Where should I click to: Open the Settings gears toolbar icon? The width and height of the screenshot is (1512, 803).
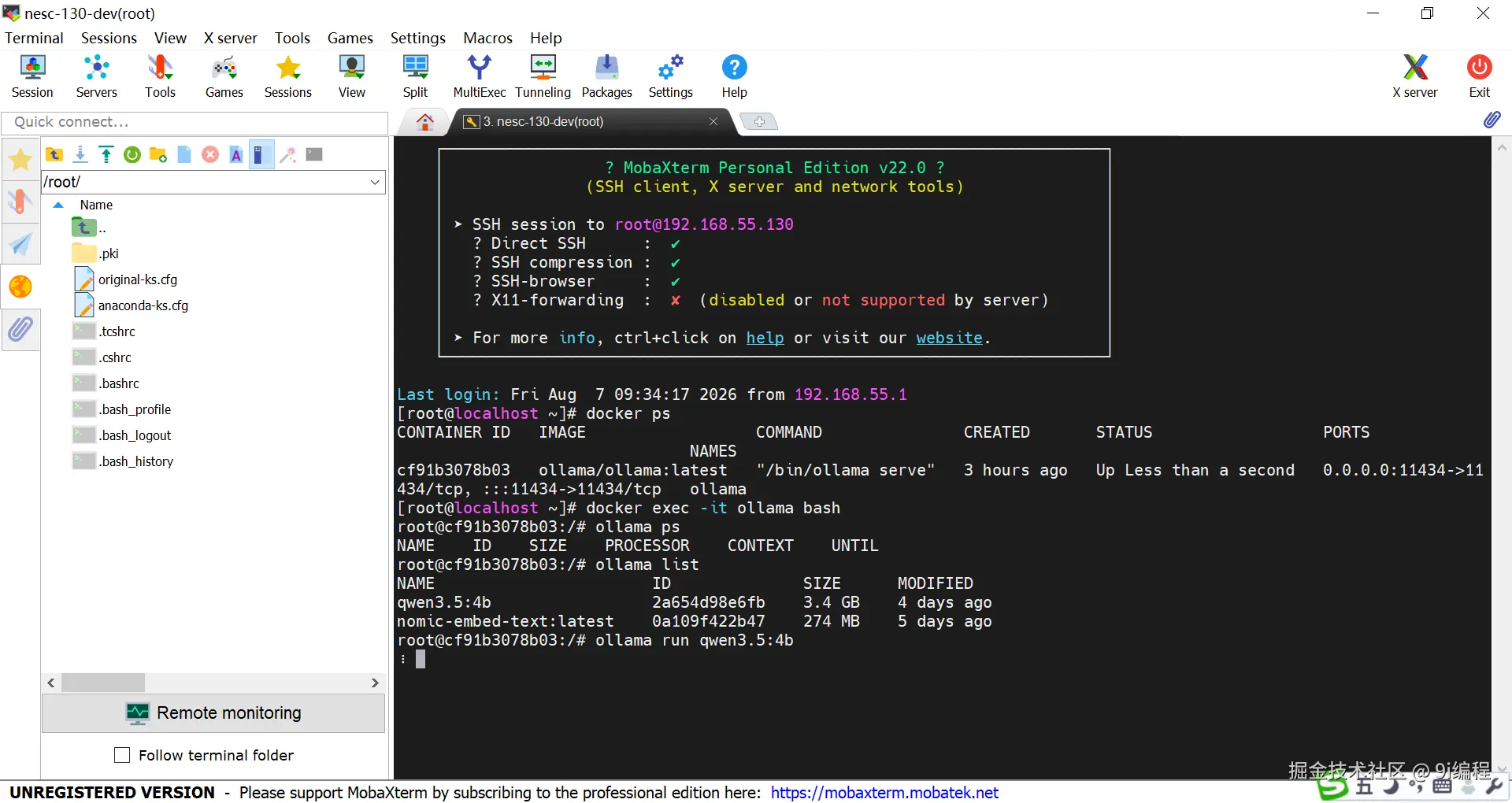(x=671, y=76)
